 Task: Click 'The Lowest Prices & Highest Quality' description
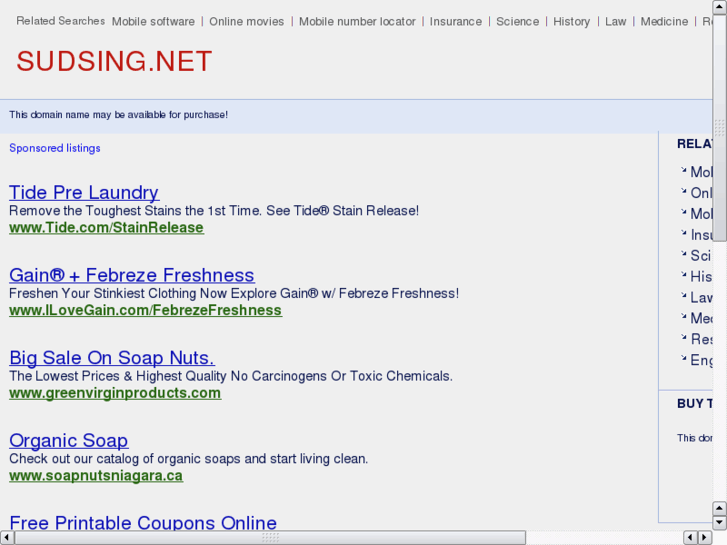[231, 376]
